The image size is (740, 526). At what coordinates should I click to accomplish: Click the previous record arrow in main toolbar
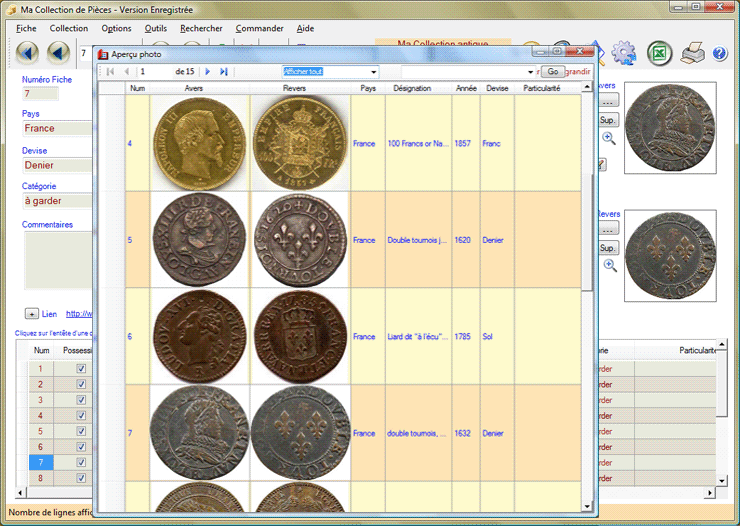pos(59,52)
